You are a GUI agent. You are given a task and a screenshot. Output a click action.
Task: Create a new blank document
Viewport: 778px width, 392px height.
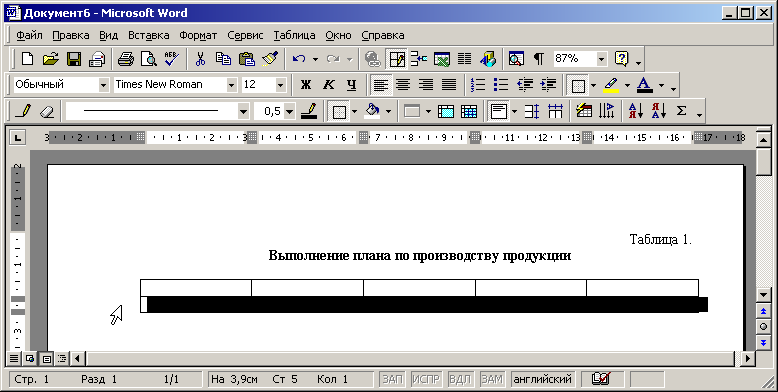tap(27, 60)
